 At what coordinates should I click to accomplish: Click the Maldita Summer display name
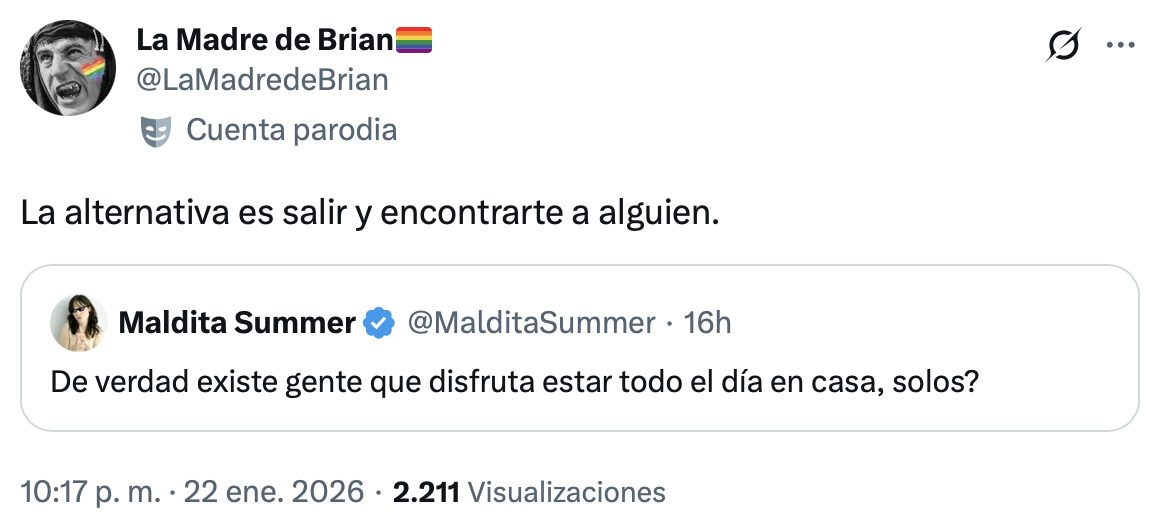click(x=237, y=323)
